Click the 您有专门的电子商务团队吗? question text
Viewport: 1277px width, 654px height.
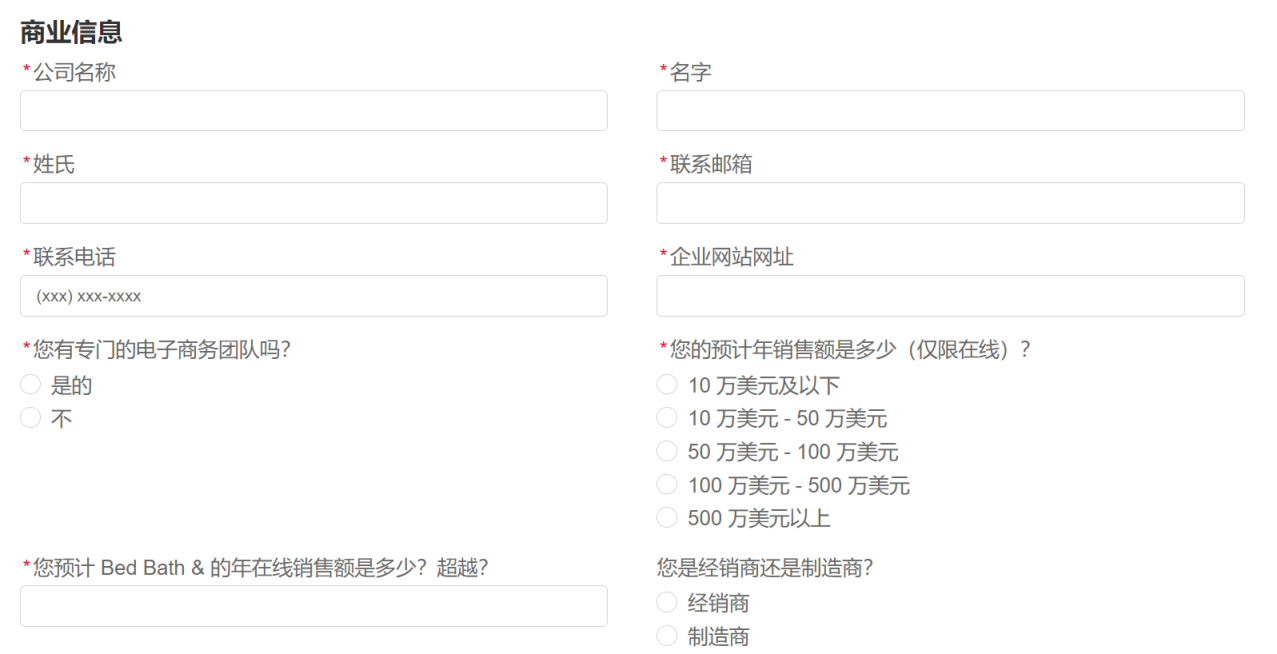click(x=161, y=349)
